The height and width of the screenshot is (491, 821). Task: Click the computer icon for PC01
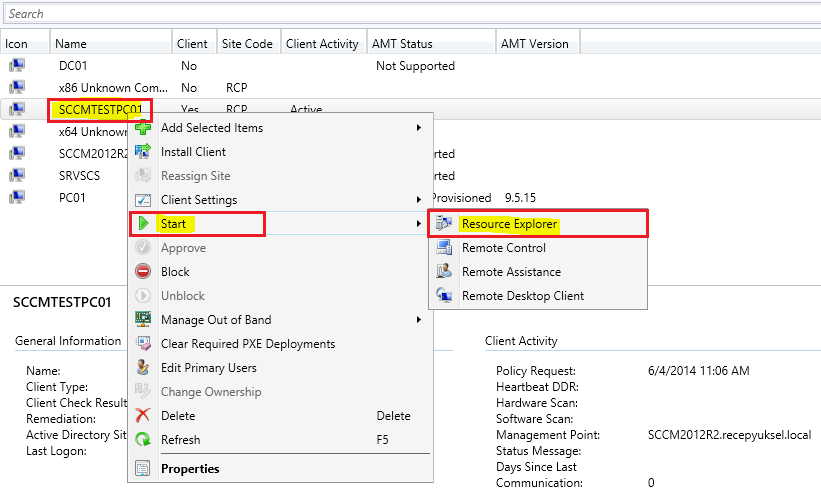pos(17,197)
